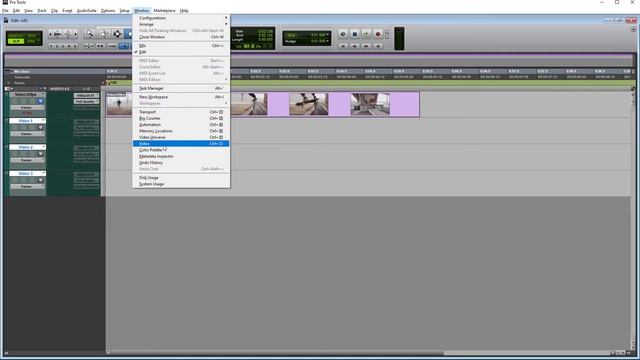Toggle Video online button on Video 2 track

tap(40, 154)
